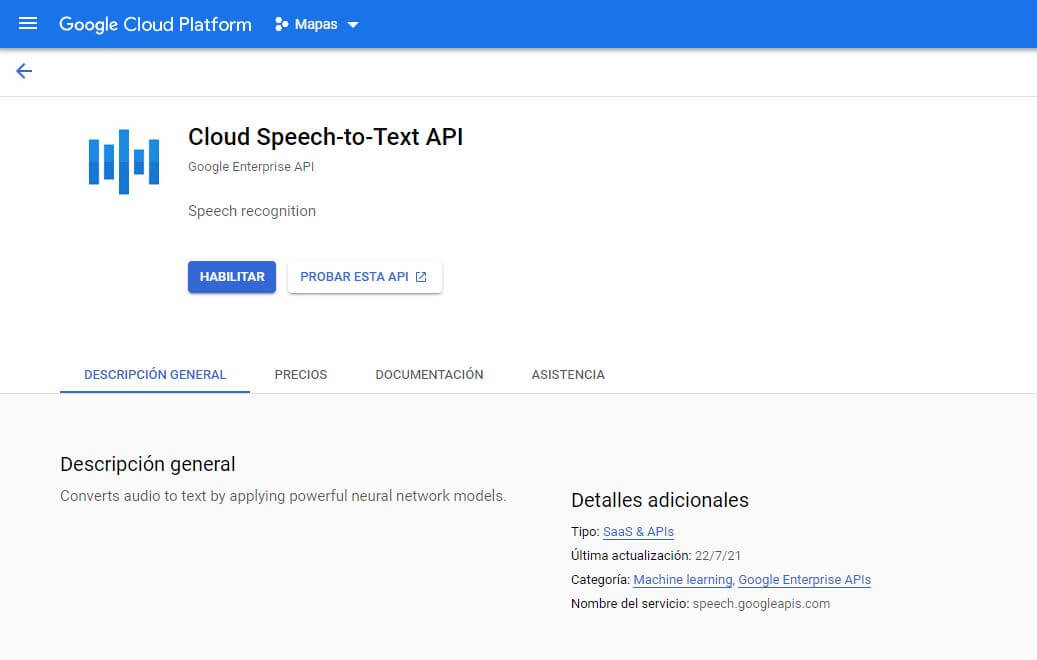
Task: Select the DESCRIPCIÓN GENERAL tab
Action: coord(155,374)
